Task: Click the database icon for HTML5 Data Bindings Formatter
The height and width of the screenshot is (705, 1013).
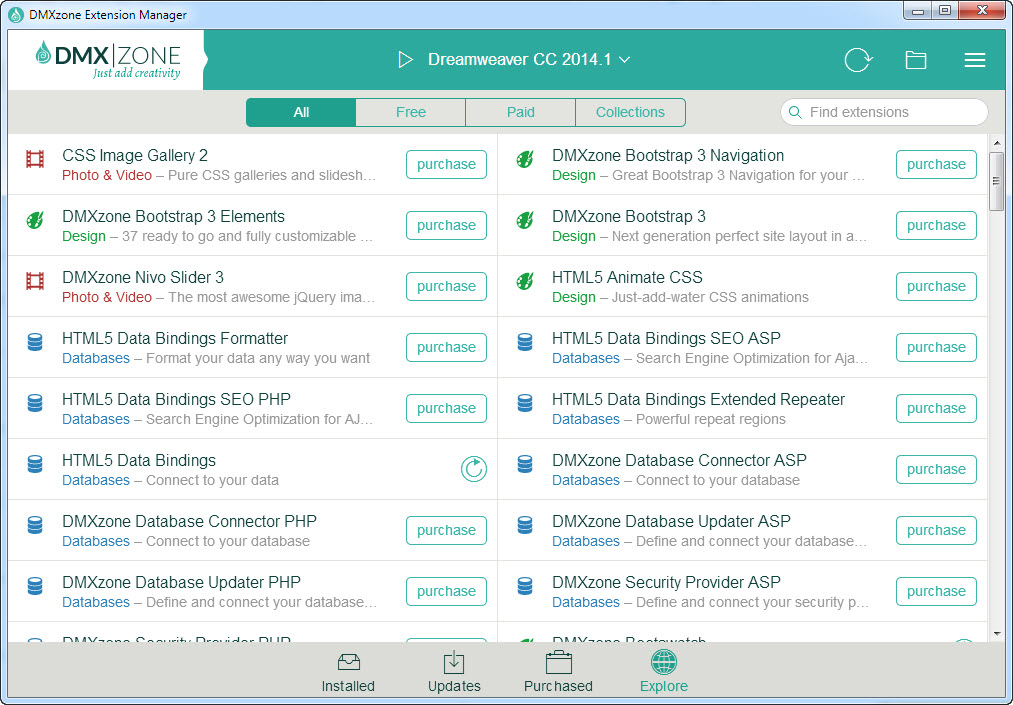Action: pos(35,342)
